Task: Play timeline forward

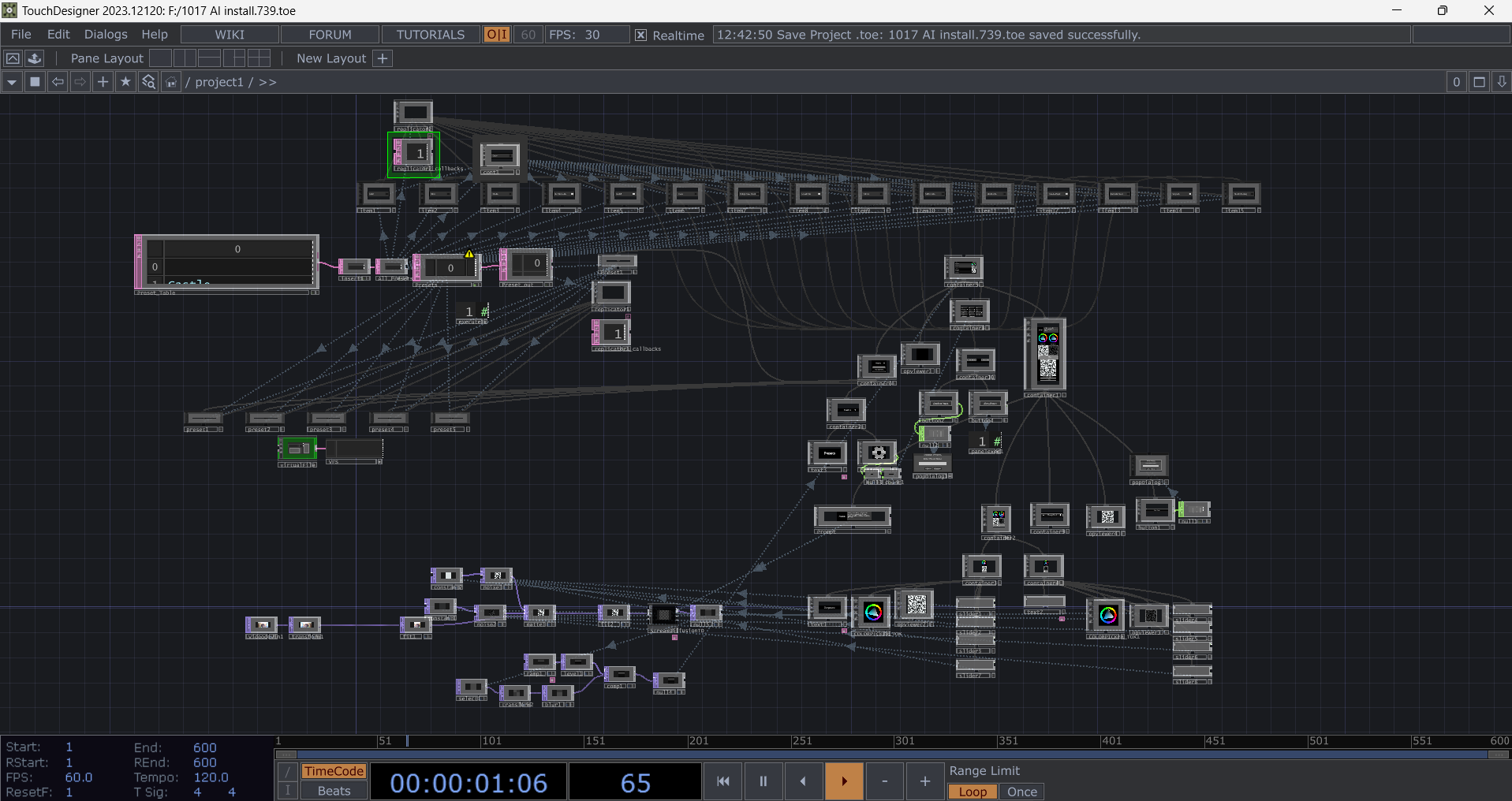Action: click(844, 781)
